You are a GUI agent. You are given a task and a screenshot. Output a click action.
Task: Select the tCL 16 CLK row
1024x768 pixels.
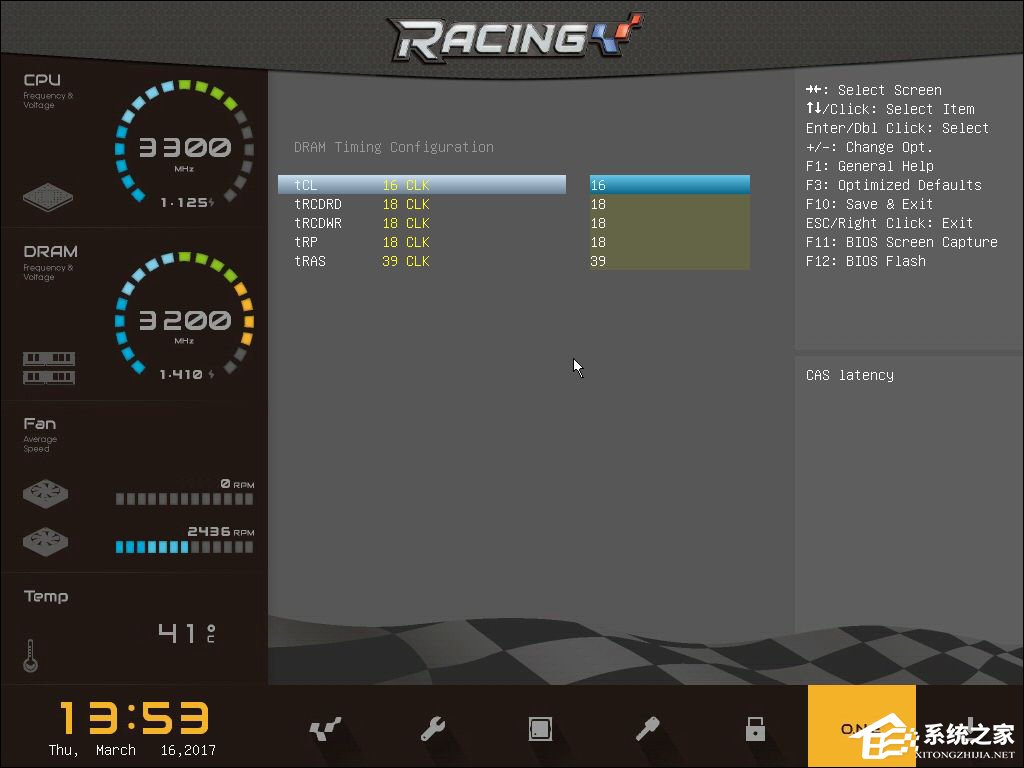(x=421, y=185)
